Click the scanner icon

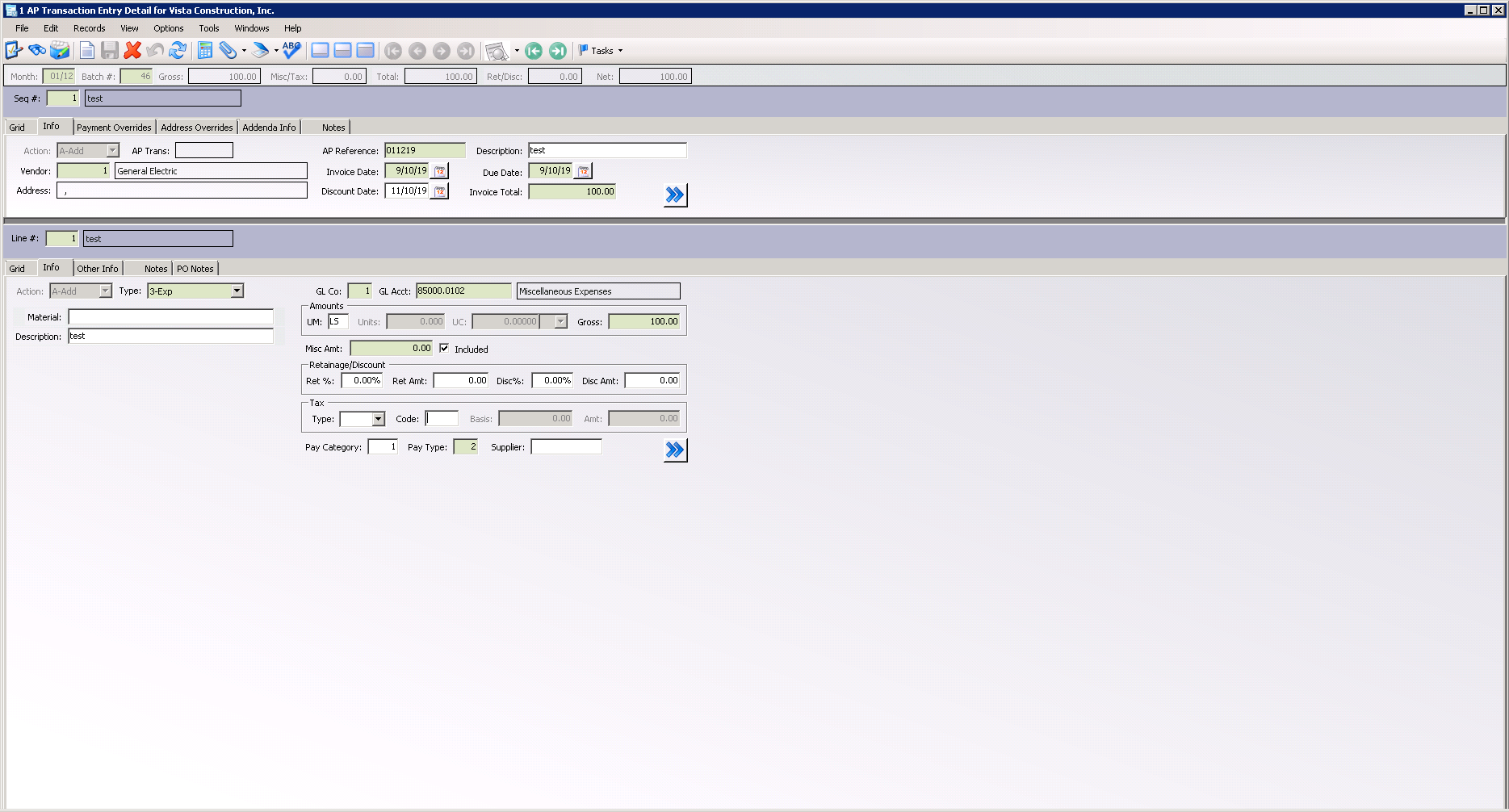260,51
